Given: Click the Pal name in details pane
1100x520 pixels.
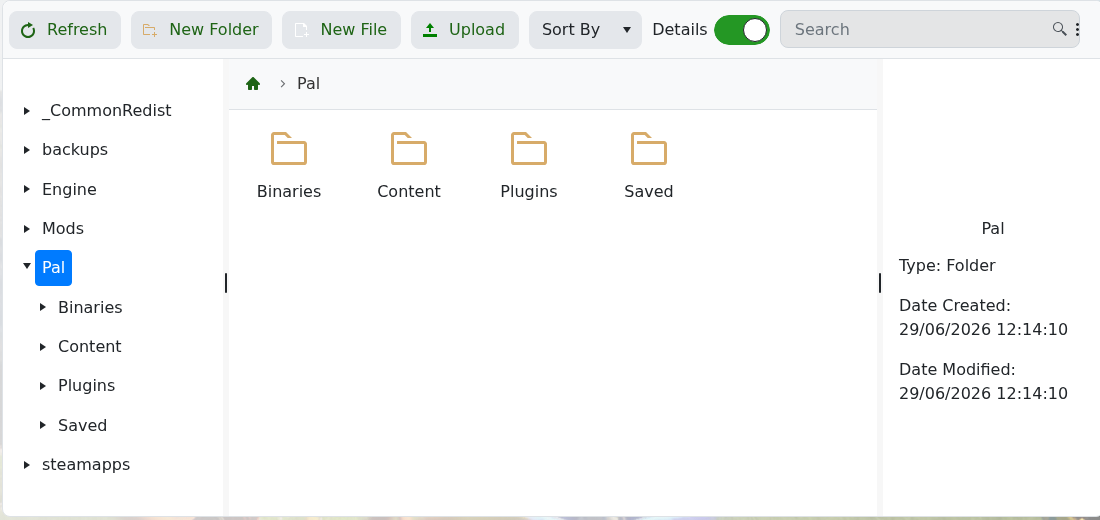Looking at the screenshot, I should click(x=993, y=229).
